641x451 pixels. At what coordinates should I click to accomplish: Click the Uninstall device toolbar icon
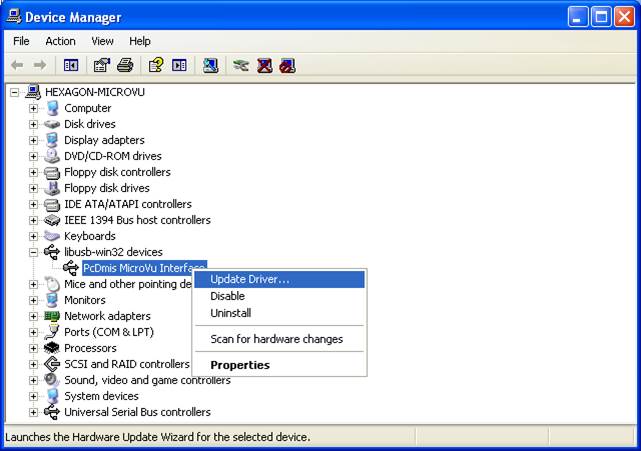[264, 65]
